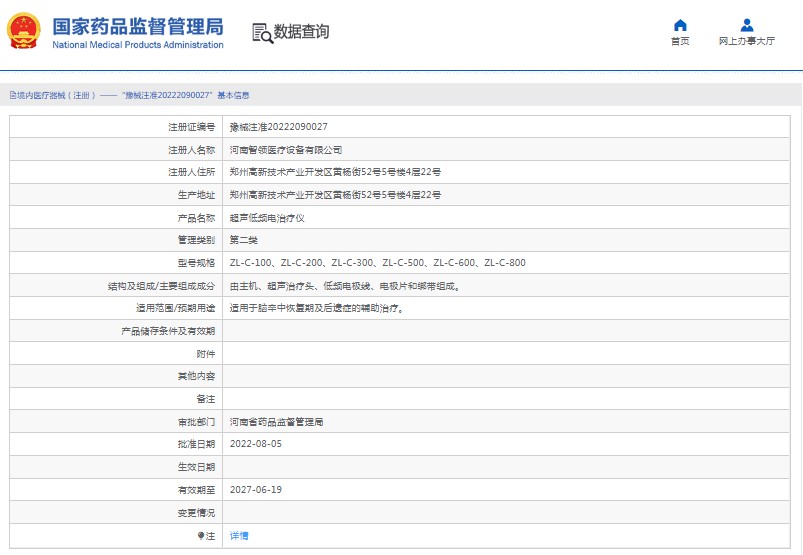803x555 pixels.
Task: Click the 生效日期 row label
Action: pyautogui.click(x=196, y=467)
